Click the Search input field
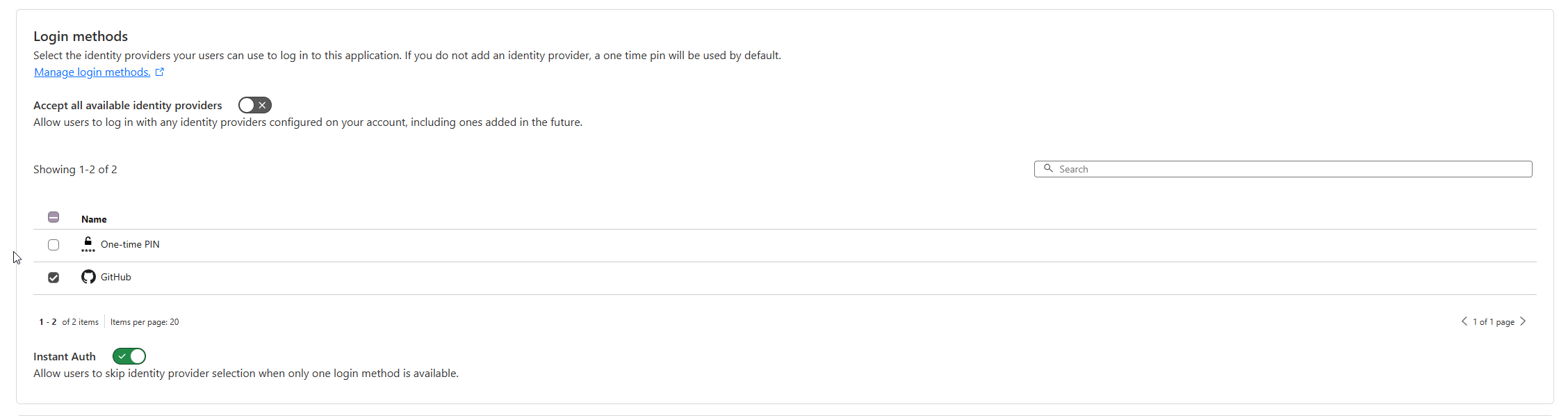Screen dimensions: 1568x416 (1293, 169)
